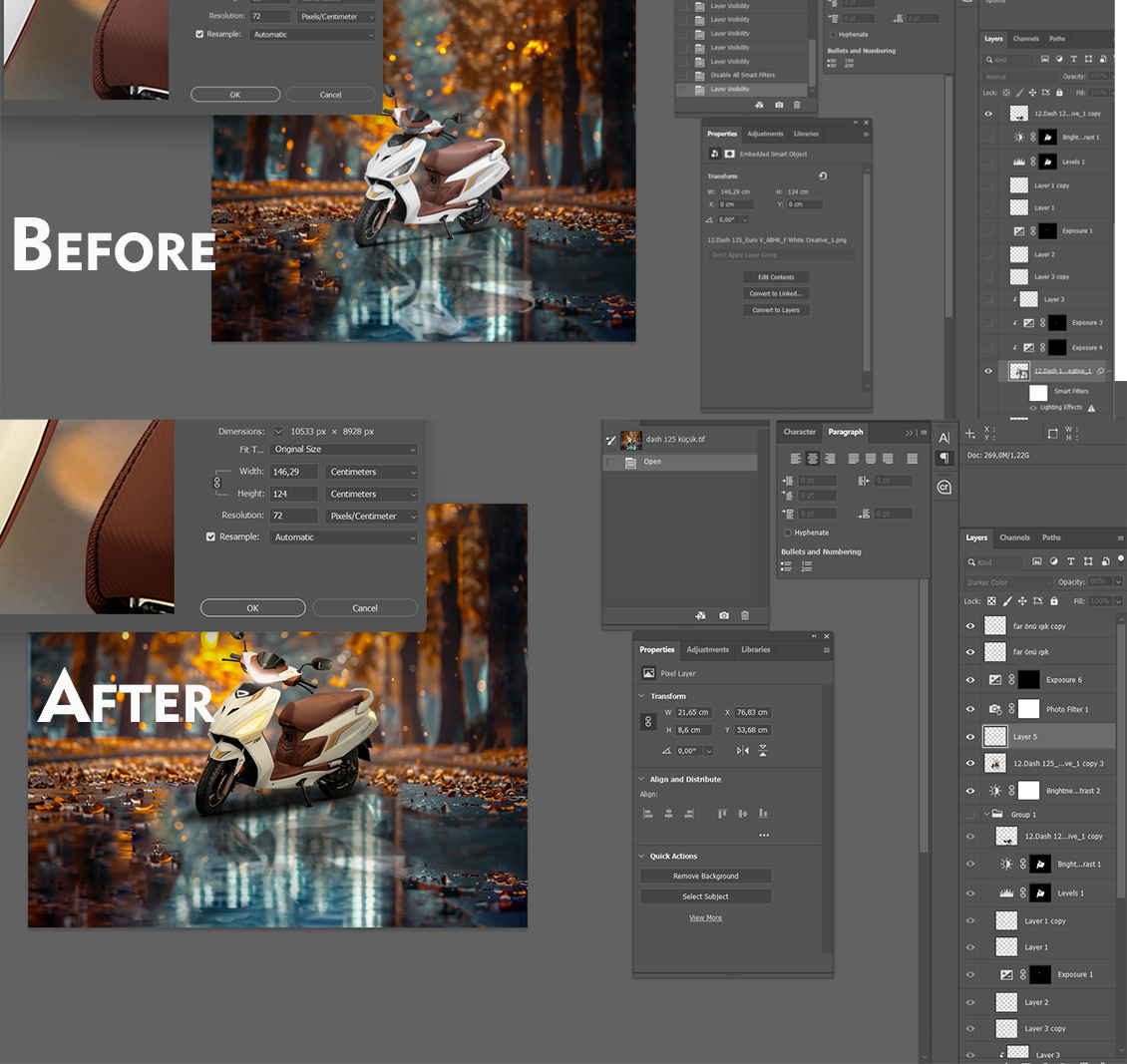Image resolution: width=1127 pixels, height=1064 pixels.
Task: Flip horizontal in Pixel Layer Properties panel
Action: [742, 751]
